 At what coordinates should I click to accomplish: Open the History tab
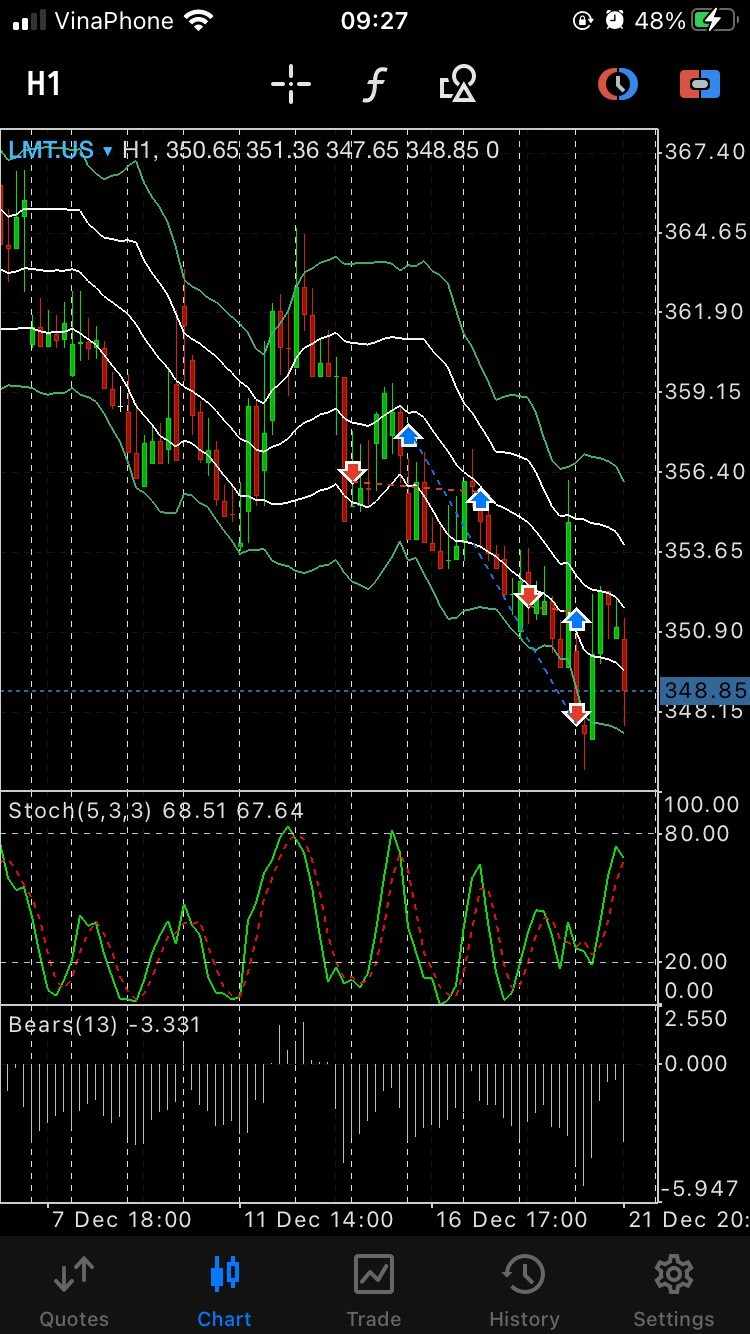coord(524,1290)
